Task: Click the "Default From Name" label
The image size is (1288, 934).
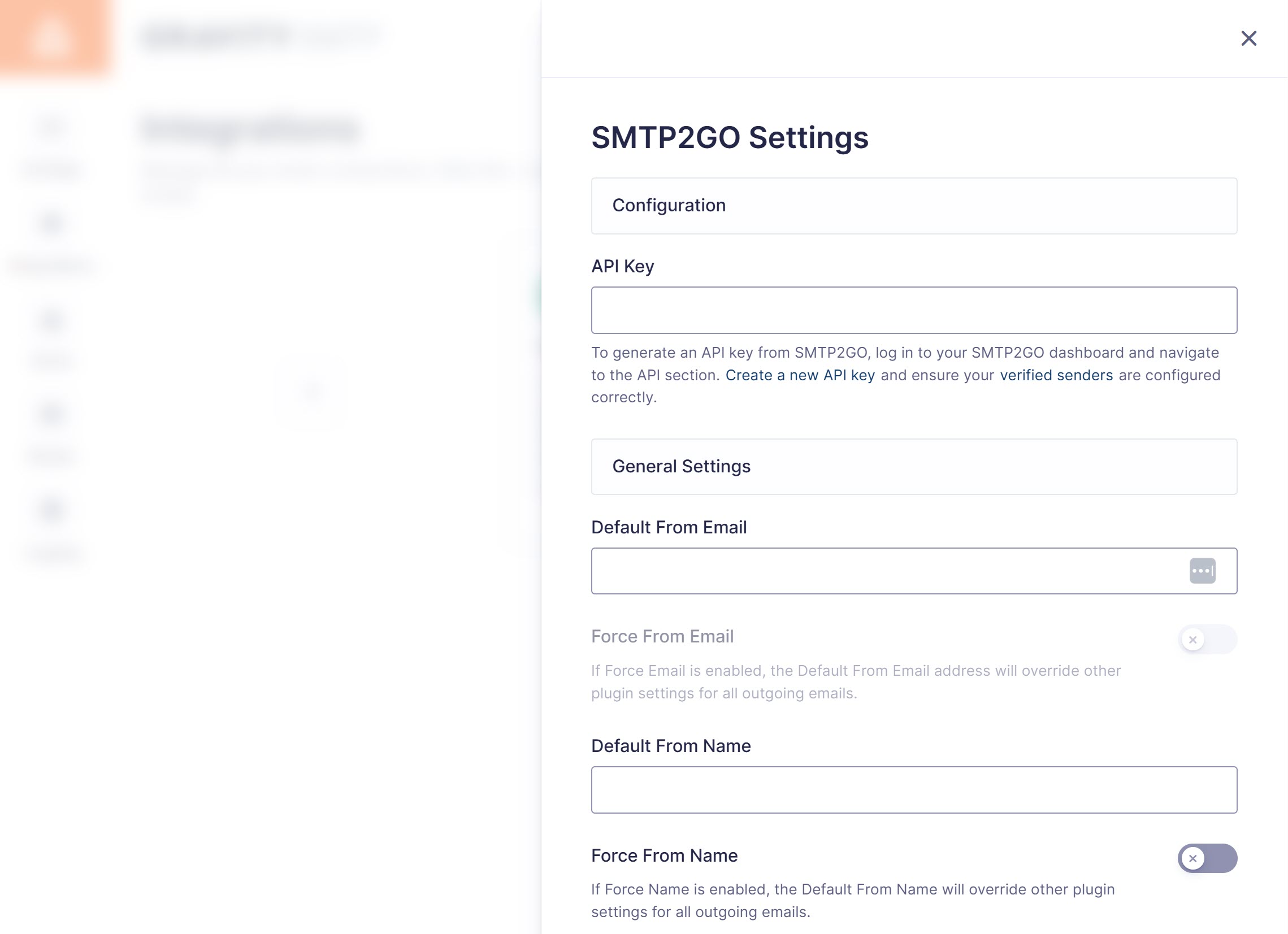Action: tap(671, 746)
